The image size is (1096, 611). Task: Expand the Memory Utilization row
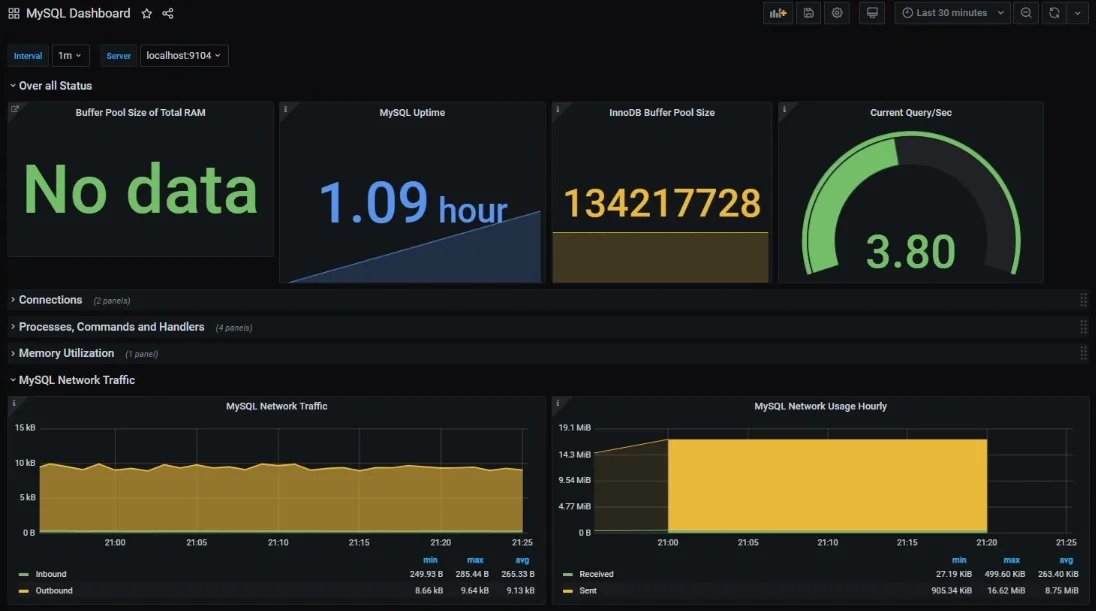pos(66,353)
